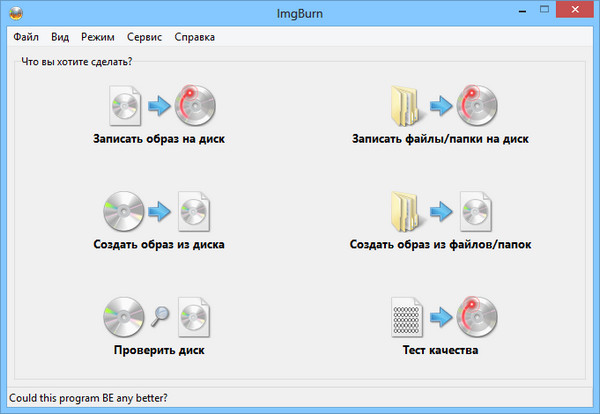This screenshot has width=600, height=414.
Task: Click the status bar text Could this program BE any better?
Action: [88, 398]
